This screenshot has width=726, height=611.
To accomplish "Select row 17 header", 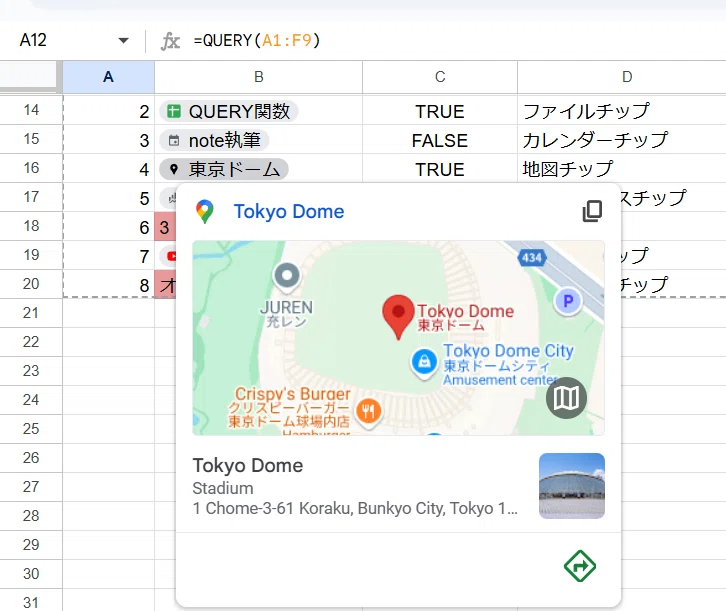I will (31, 197).
